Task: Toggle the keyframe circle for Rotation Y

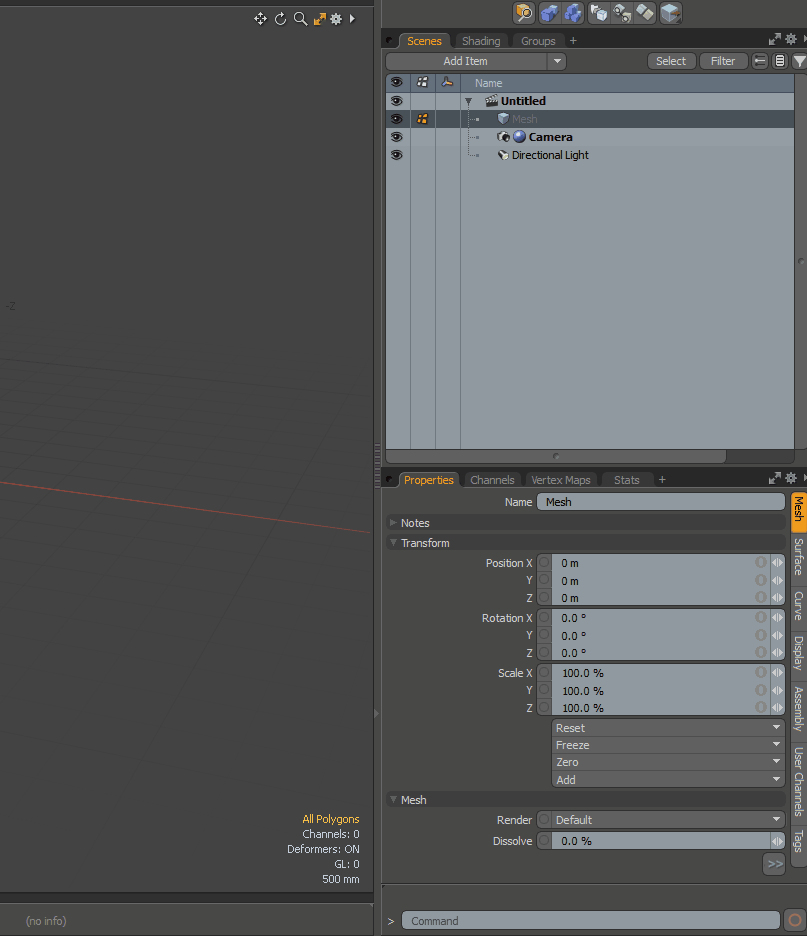Action: click(x=544, y=635)
